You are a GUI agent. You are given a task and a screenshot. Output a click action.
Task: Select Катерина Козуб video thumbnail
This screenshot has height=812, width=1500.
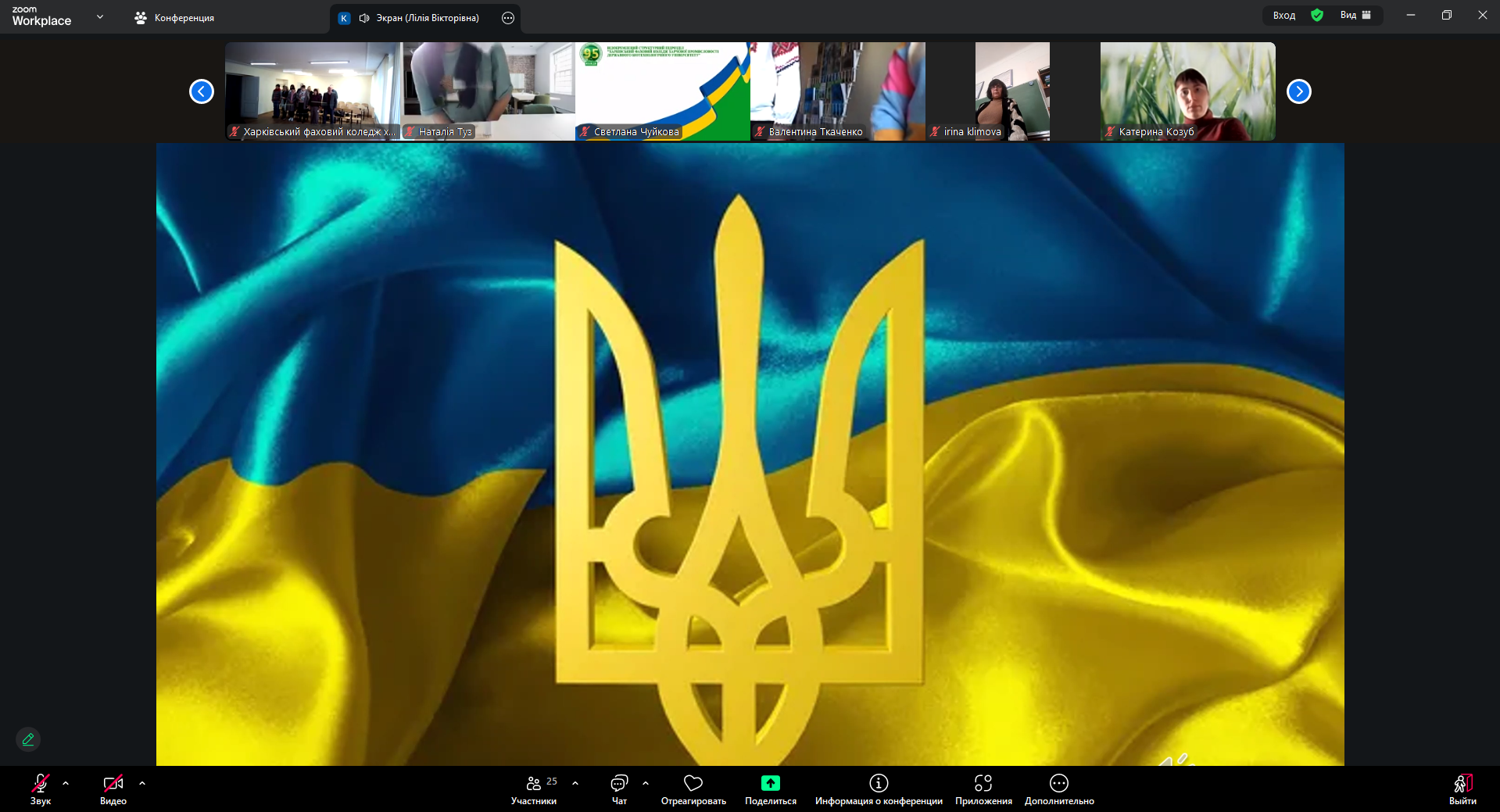pos(1187,91)
